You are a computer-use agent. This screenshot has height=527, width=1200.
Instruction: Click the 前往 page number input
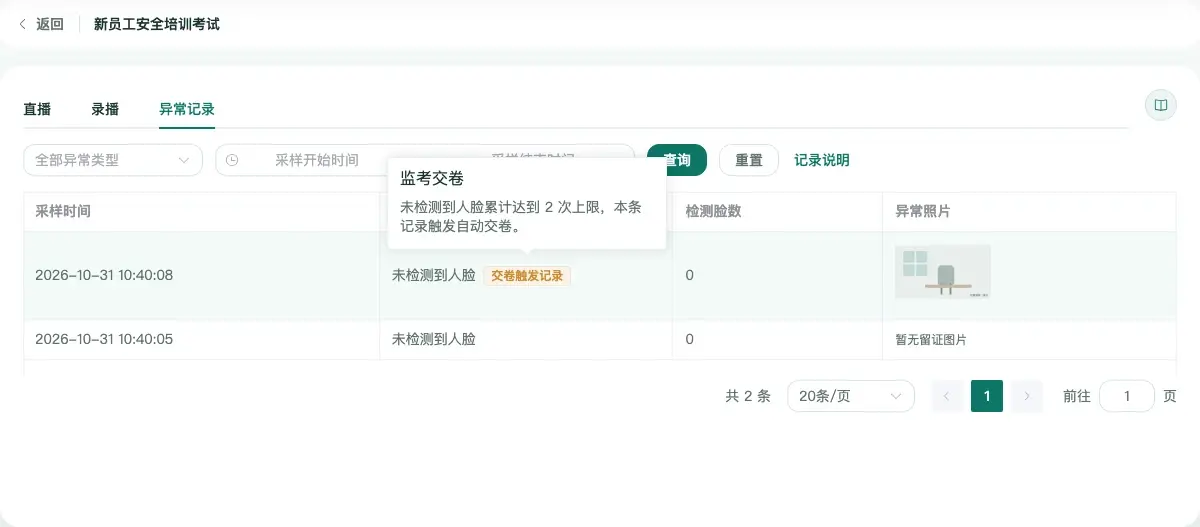click(x=1127, y=396)
